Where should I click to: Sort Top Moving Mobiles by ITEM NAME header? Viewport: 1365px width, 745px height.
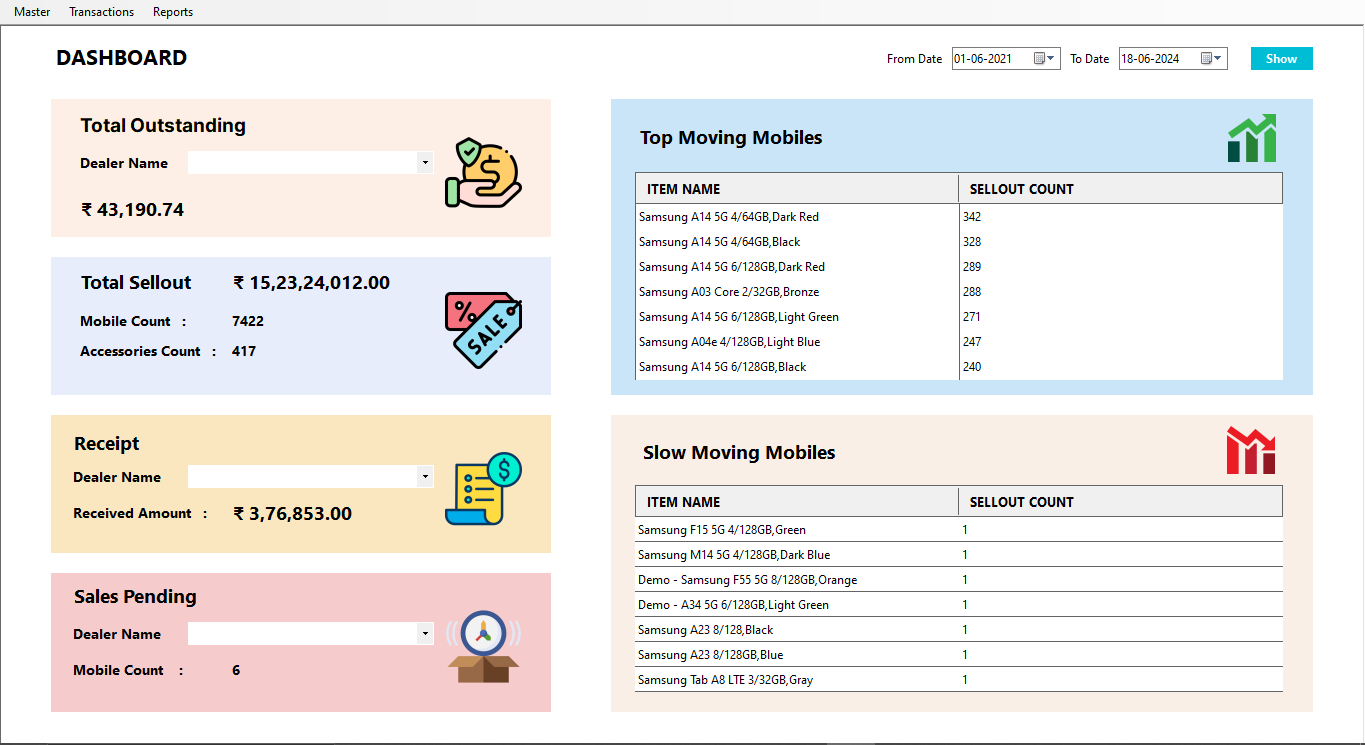[x=796, y=189]
